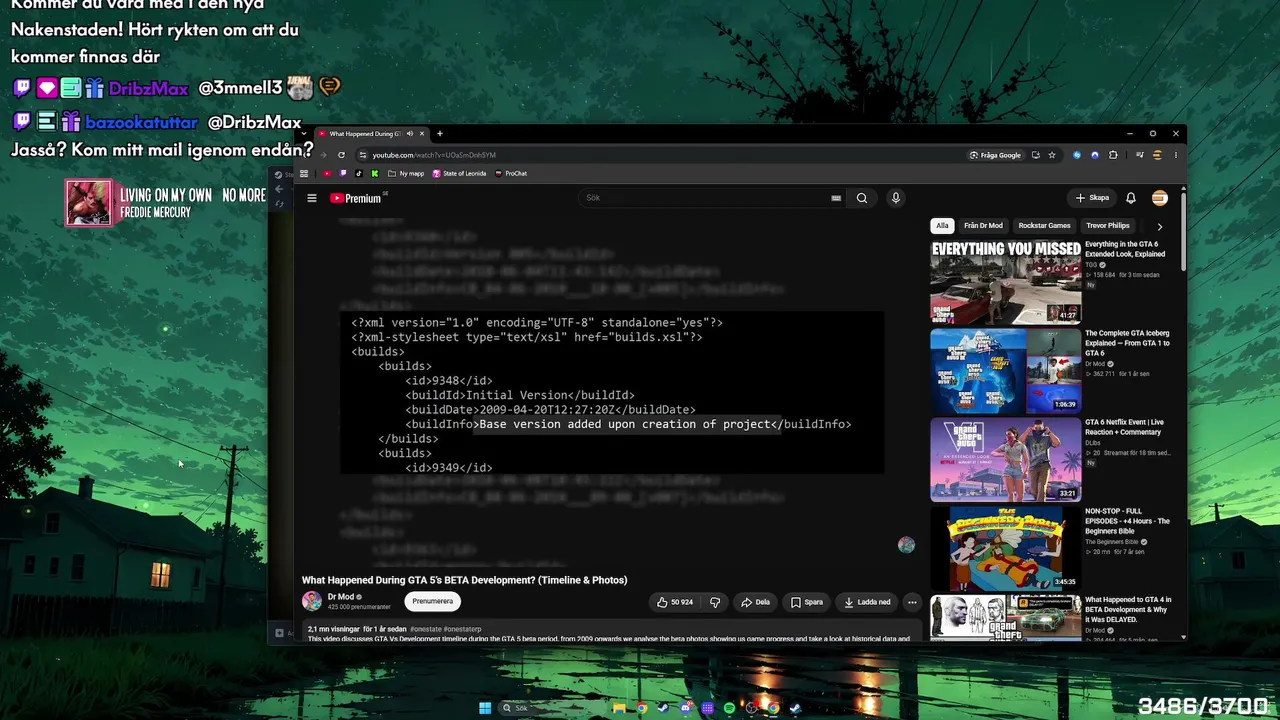
Task: Open the Dr Mod channel name link
Action: 341,597
